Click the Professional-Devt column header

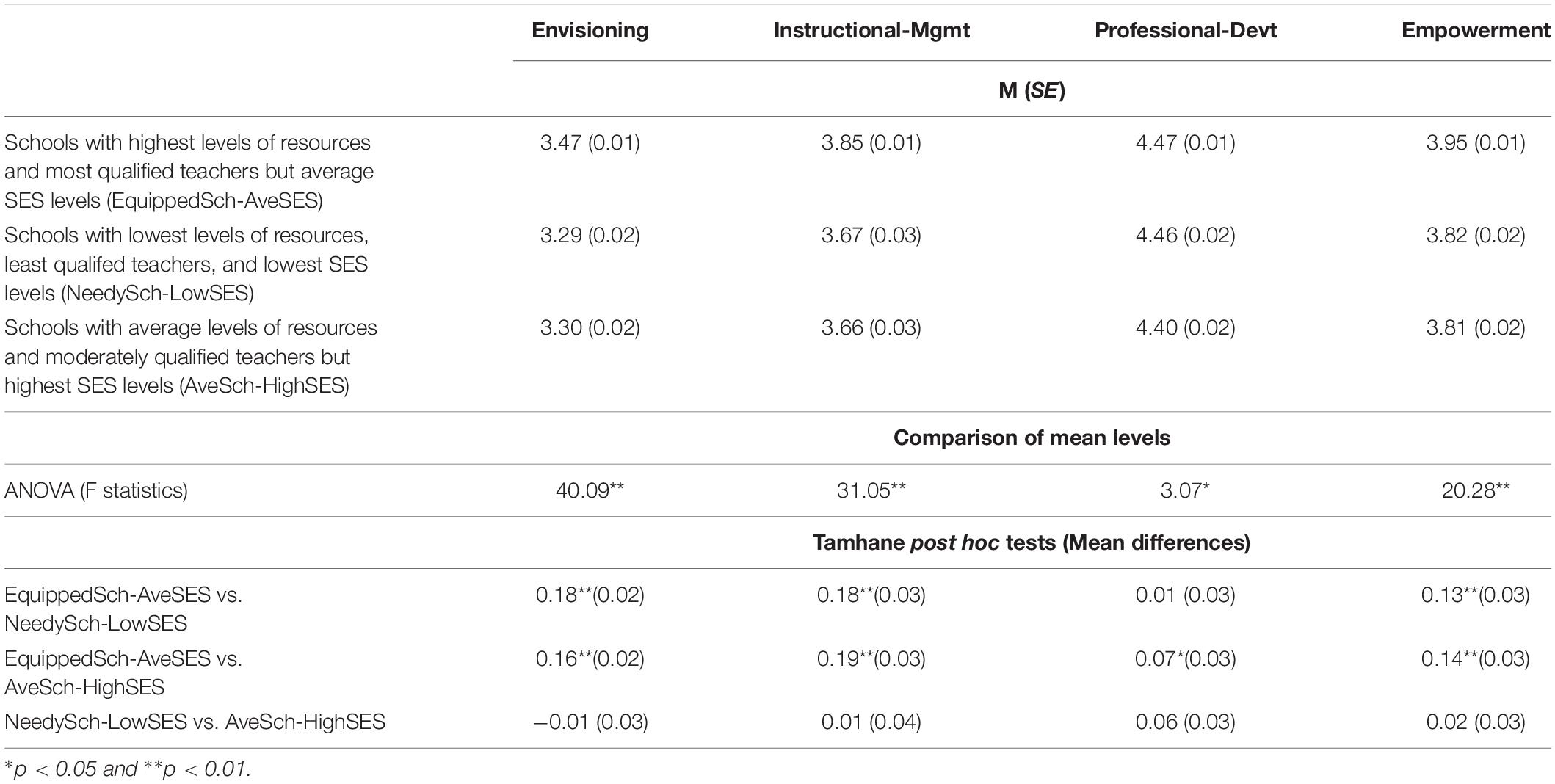(x=1185, y=30)
